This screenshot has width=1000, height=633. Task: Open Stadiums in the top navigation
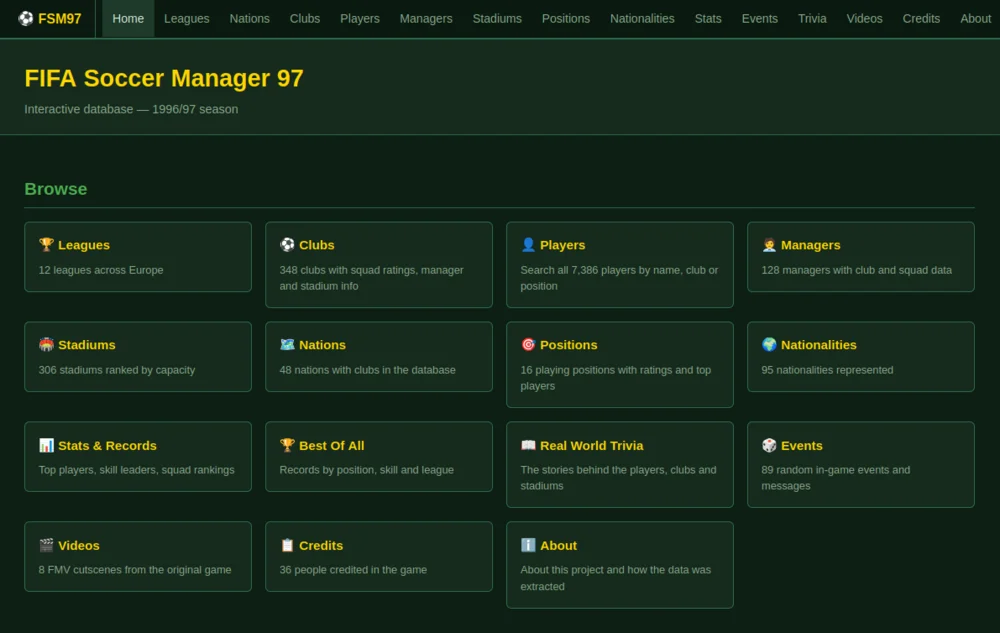click(497, 18)
